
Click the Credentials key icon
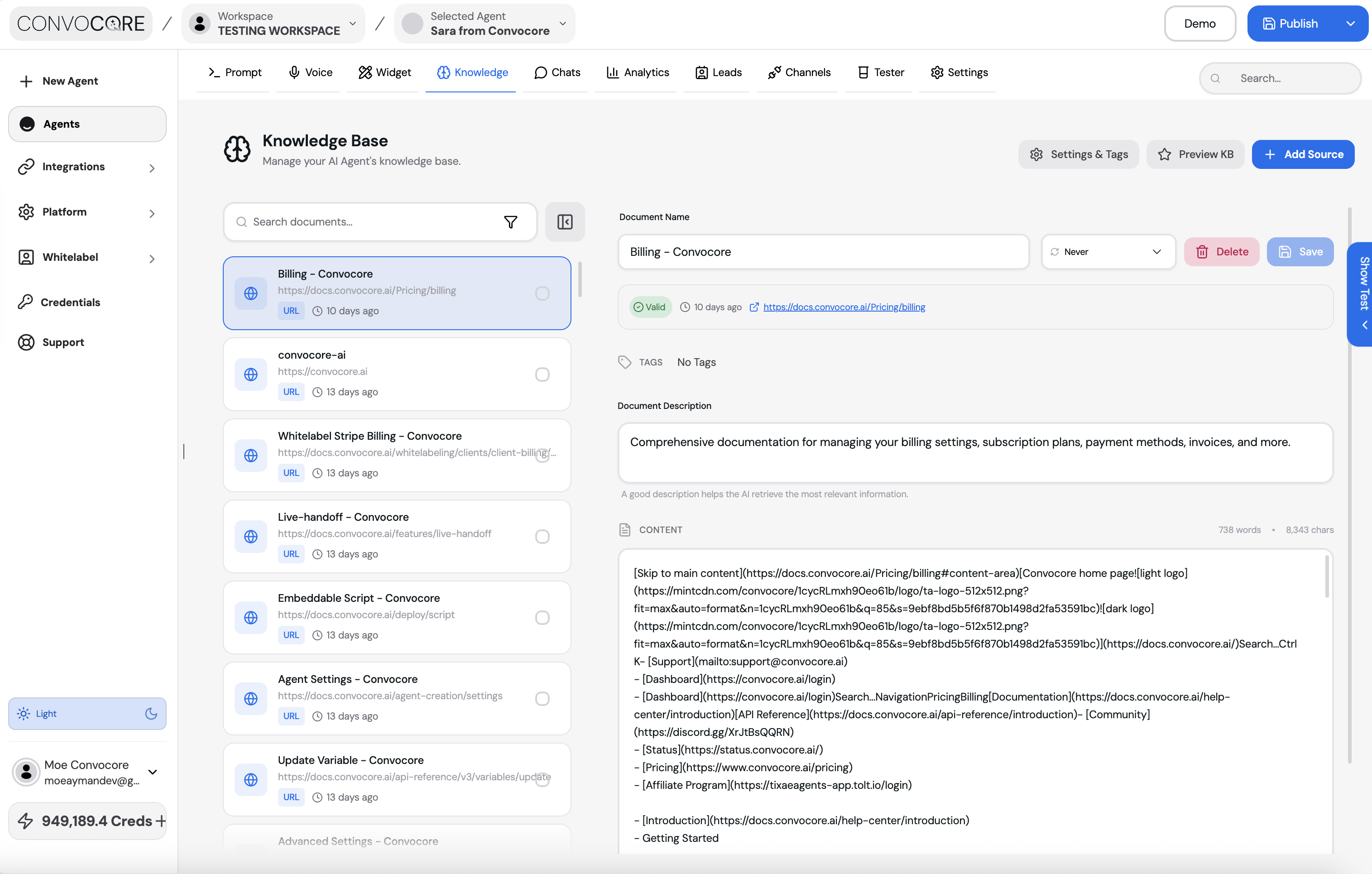pos(25,302)
